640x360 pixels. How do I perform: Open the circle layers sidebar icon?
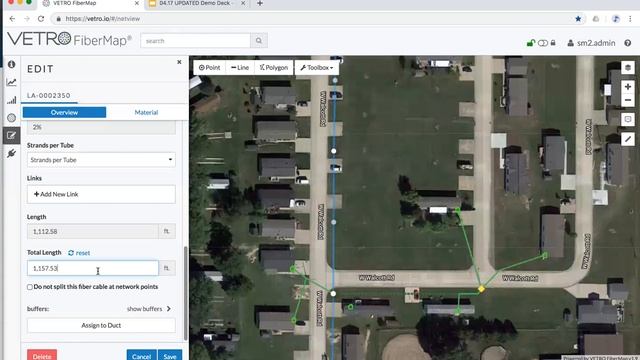coord(11,118)
